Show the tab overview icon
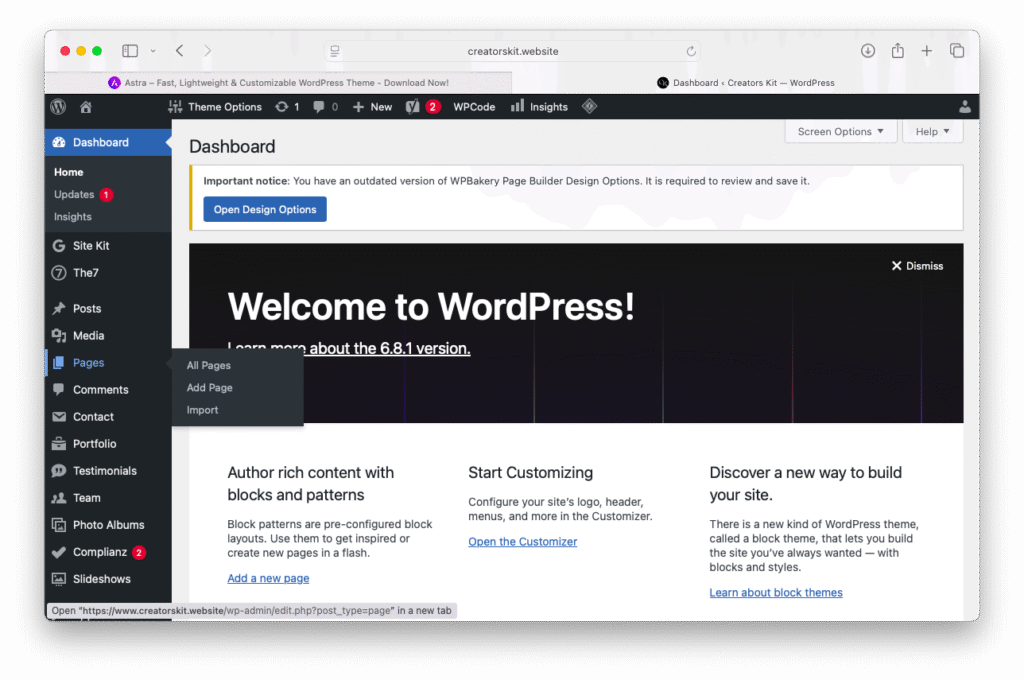 tap(957, 50)
